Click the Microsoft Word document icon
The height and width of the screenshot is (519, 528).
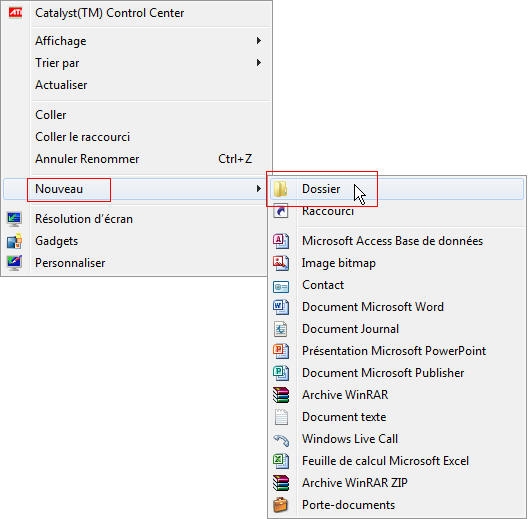click(281, 307)
